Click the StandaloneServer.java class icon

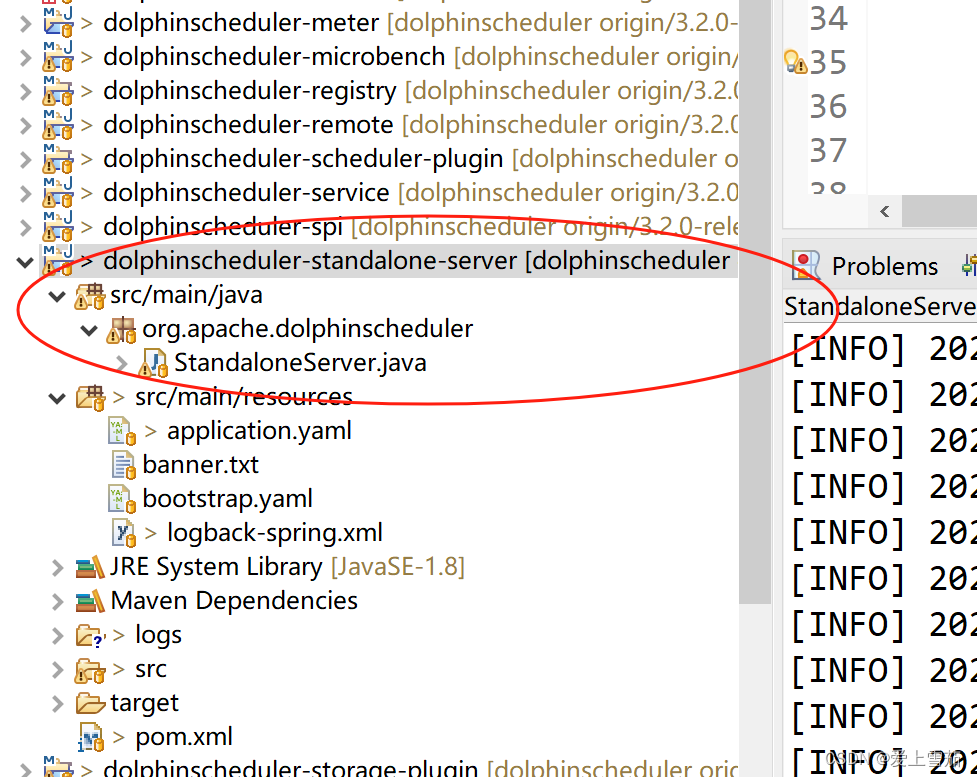click(x=153, y=363)
